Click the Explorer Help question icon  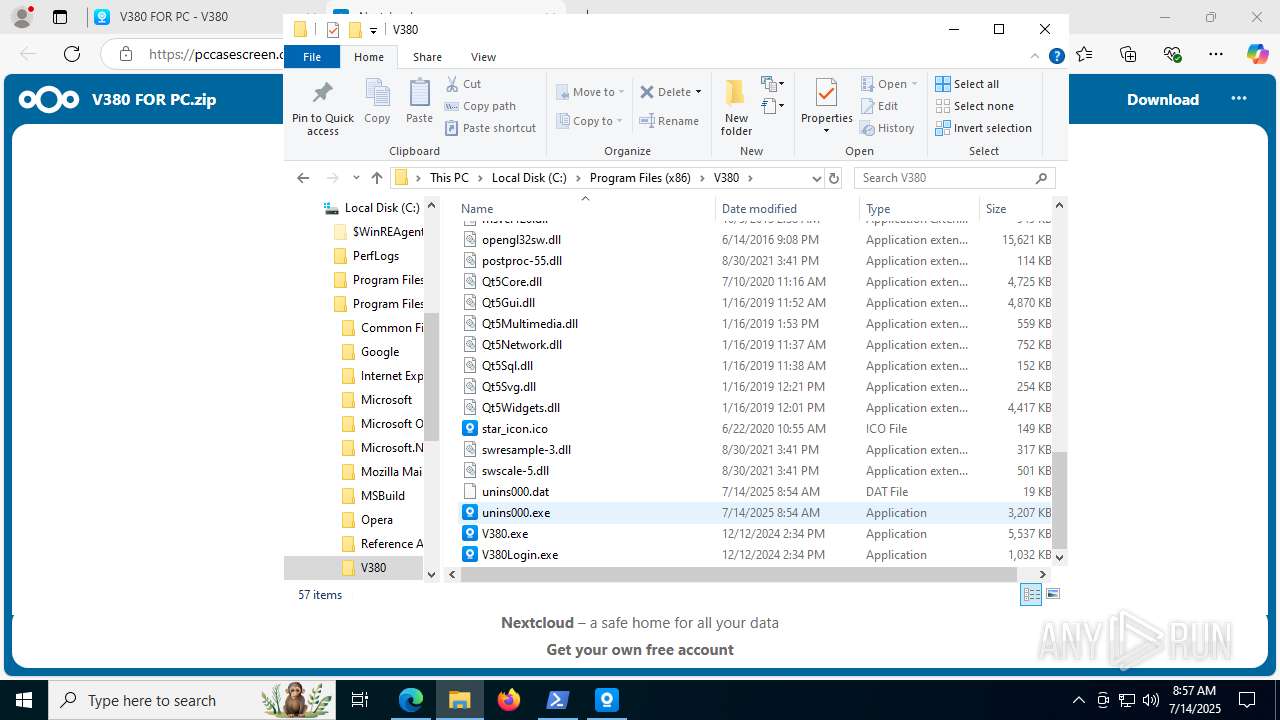(x=1056, y=57)
